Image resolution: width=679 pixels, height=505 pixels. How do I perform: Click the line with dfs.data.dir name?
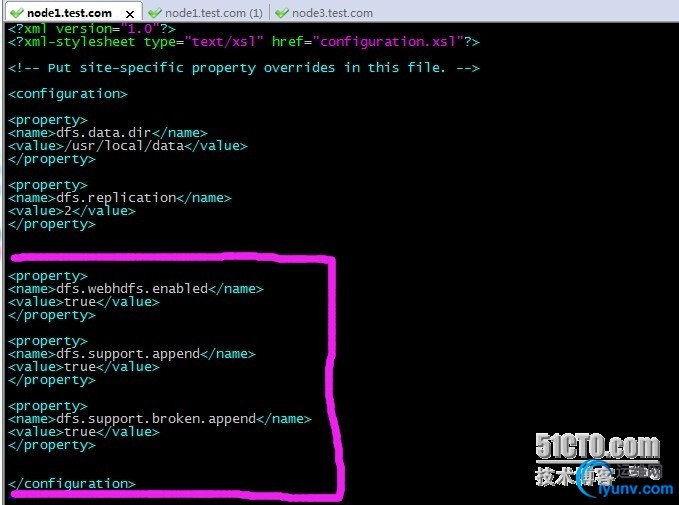pos(107,133)
